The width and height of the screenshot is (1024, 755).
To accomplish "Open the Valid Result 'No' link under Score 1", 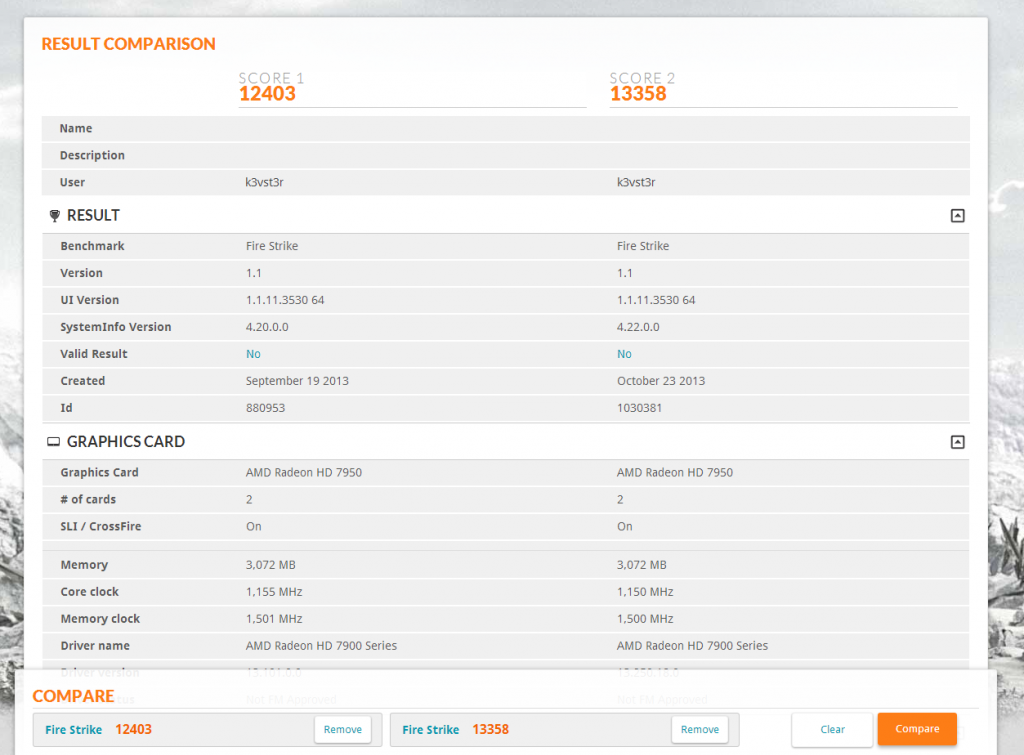I will (x=253, y=354).
